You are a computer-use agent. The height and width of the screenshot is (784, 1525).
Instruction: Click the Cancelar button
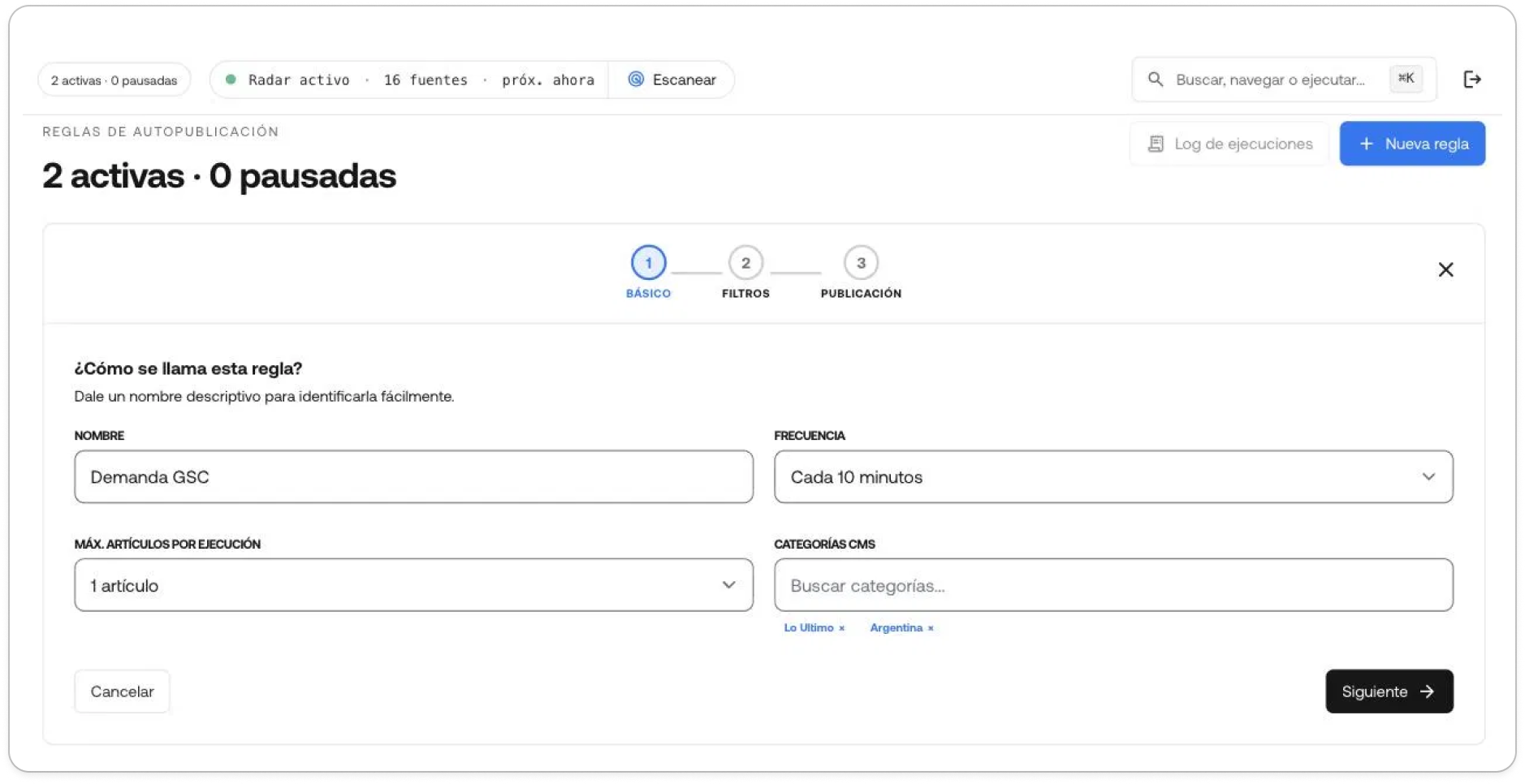point(122,691)
